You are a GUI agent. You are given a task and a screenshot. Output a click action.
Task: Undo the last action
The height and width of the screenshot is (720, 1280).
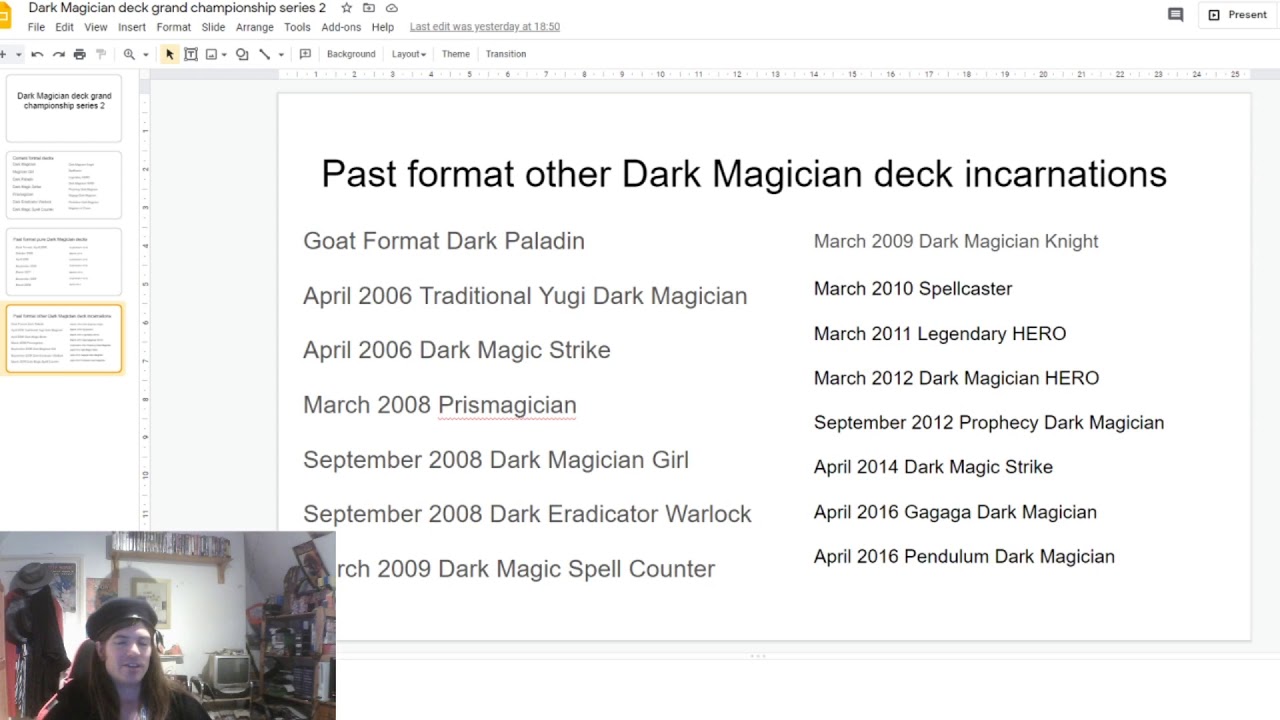[x=37, y=54]
